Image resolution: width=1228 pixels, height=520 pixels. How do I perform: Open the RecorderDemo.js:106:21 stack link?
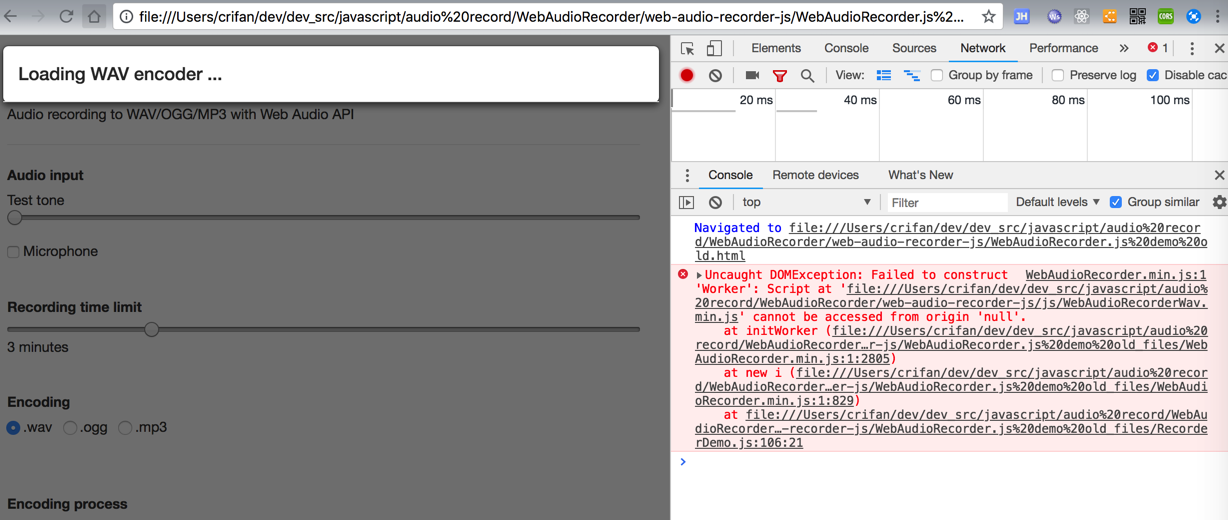tap(951, 429)
